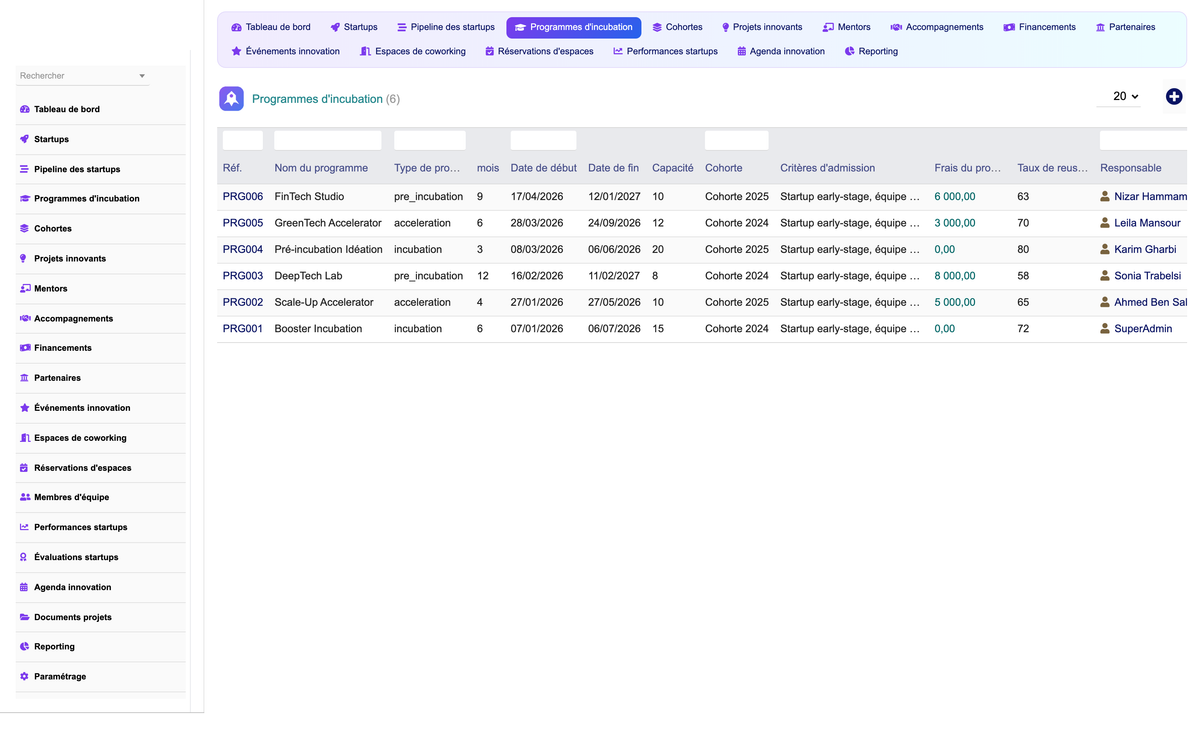Click the Réservations d'espaces calendar icon in sidebar

click(x=25, y=468)
